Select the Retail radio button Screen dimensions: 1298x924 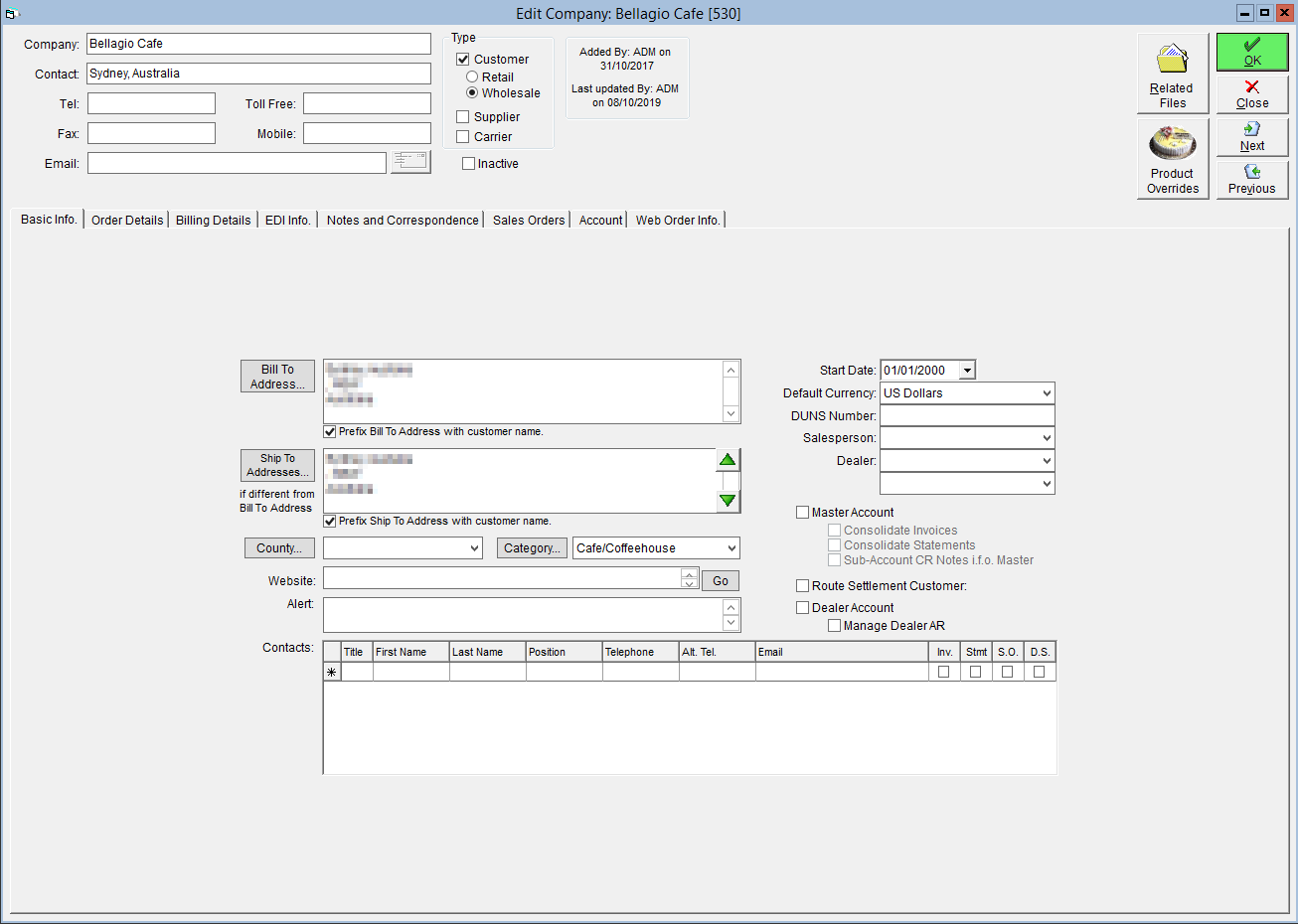(472, 77)
